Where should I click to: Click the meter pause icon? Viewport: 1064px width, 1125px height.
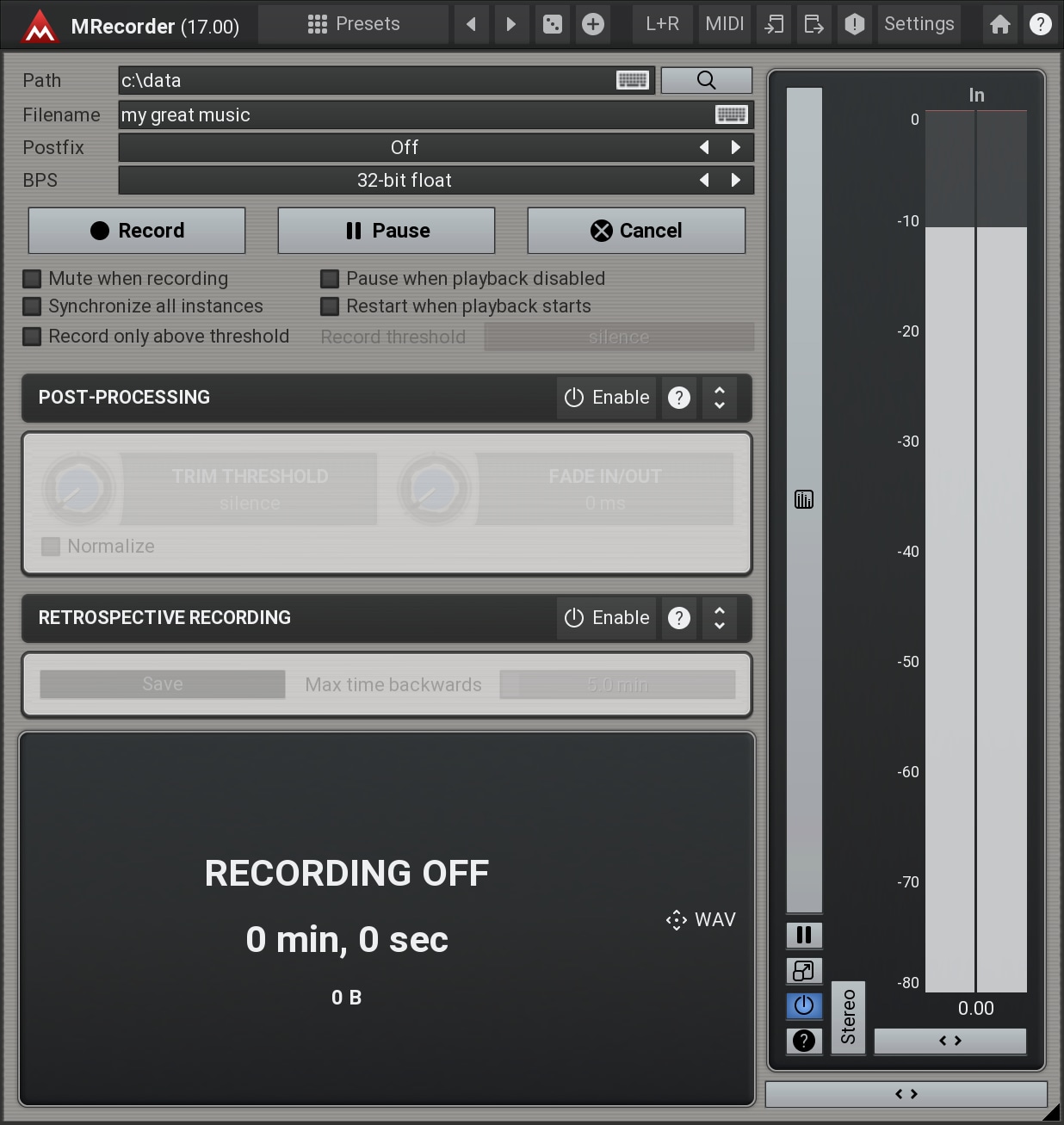pos(804,935)
